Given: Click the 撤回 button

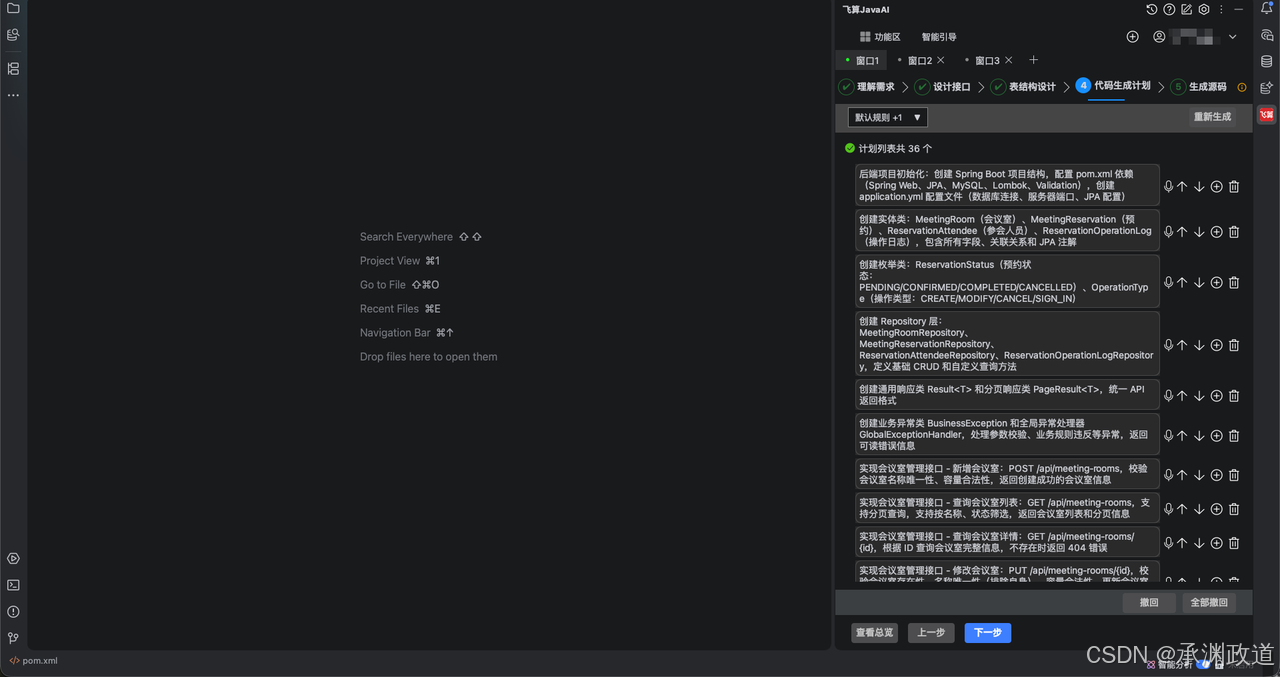Looking at the screenshot, I should [x=1149, y=603].
